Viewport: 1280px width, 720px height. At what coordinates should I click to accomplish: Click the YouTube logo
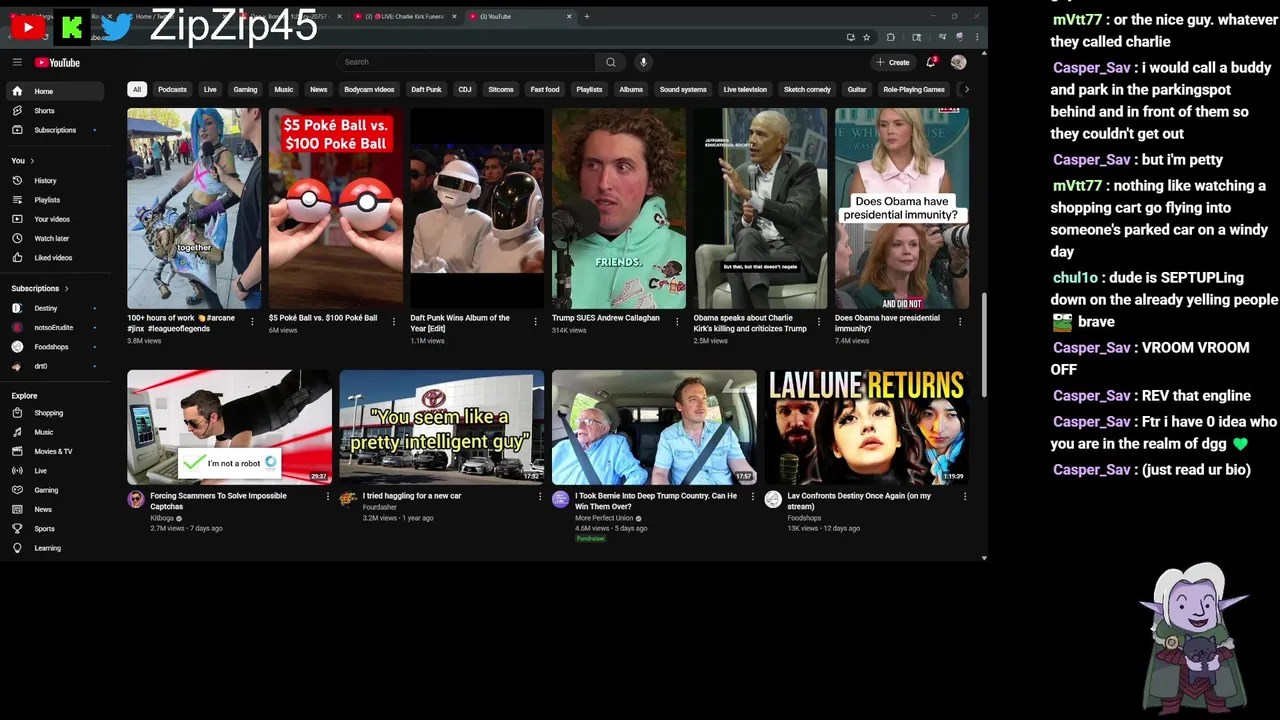click(57, 62)
